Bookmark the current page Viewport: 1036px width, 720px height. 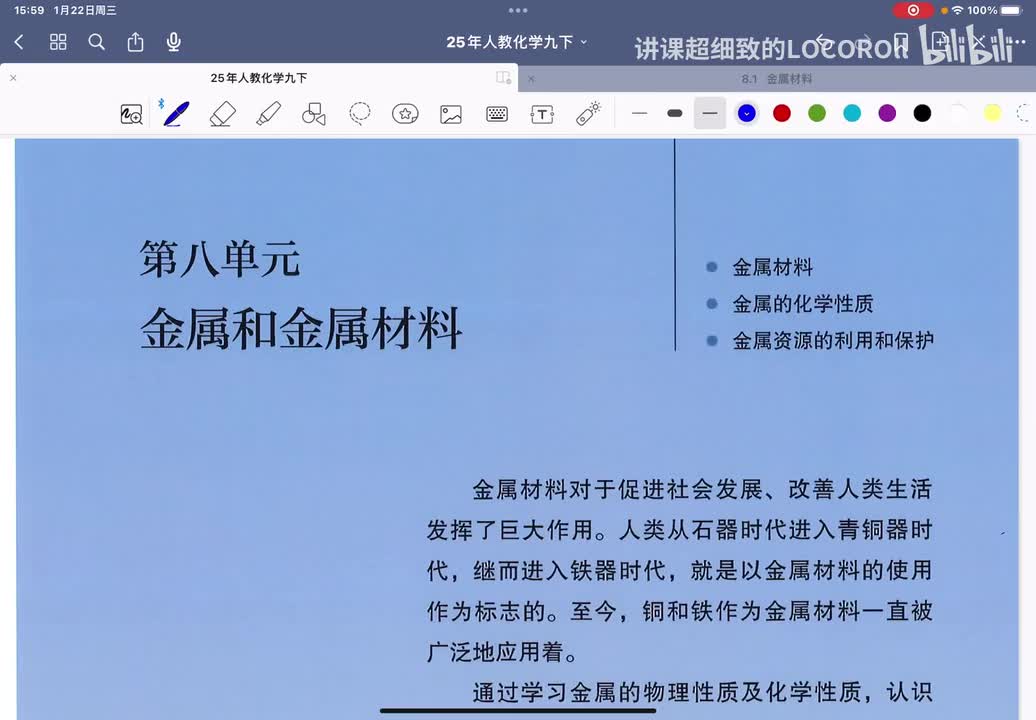point(901,41)
